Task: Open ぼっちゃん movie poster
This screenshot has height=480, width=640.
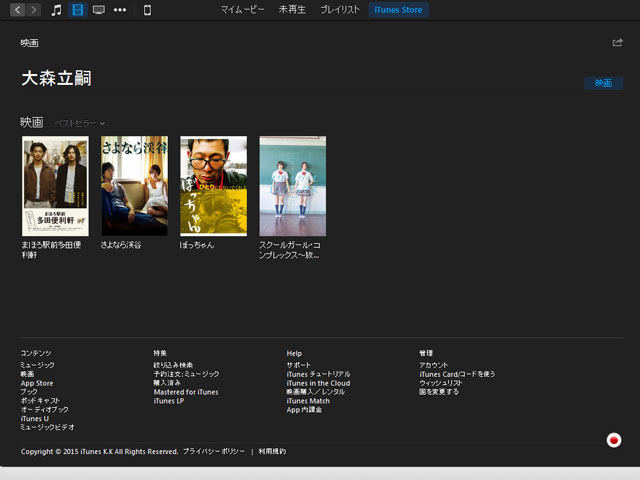Action: coord(213,186)
